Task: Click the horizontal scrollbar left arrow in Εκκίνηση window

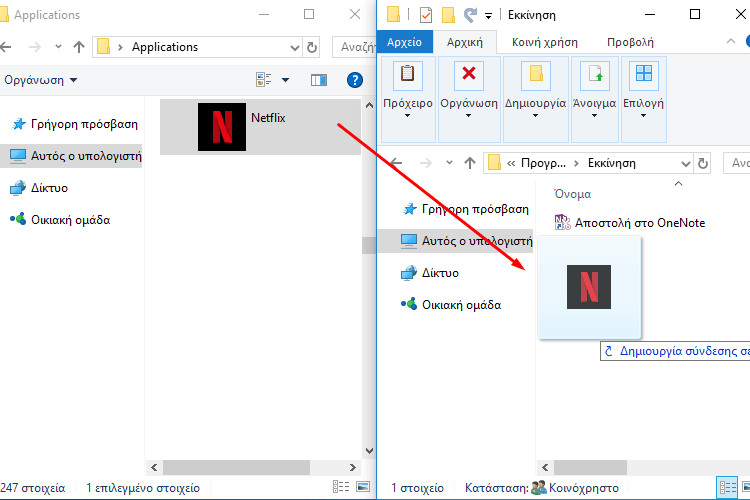Action: [x=545, y=467]
